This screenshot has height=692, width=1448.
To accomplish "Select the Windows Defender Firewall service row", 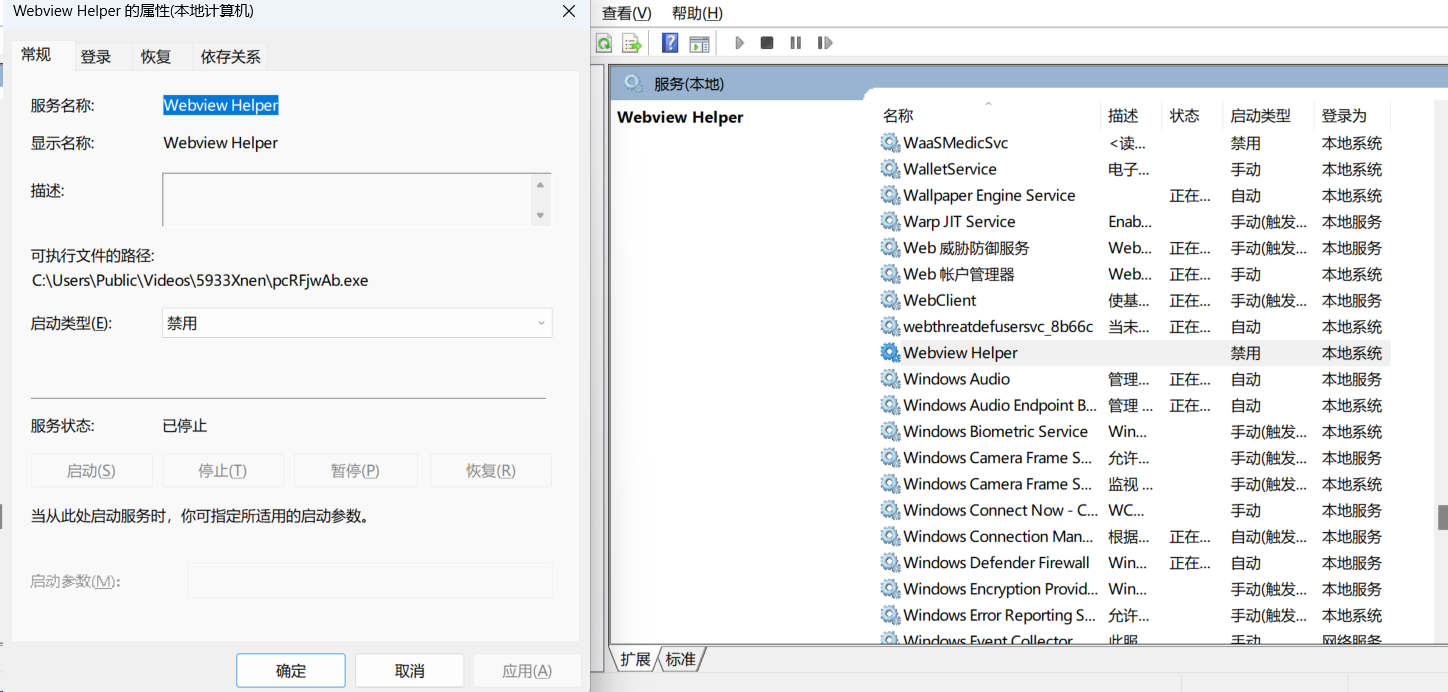I will (x=1135, y=563).
